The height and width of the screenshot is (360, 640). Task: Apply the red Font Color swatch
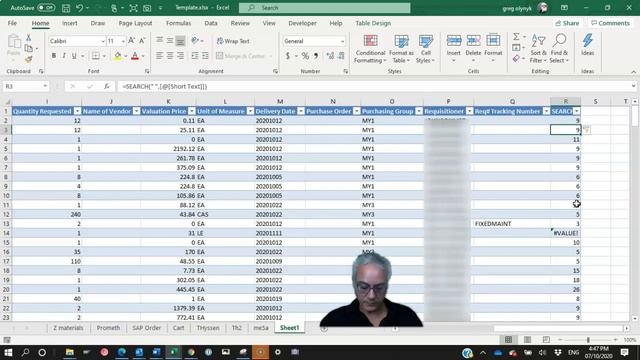coord(135,56)
